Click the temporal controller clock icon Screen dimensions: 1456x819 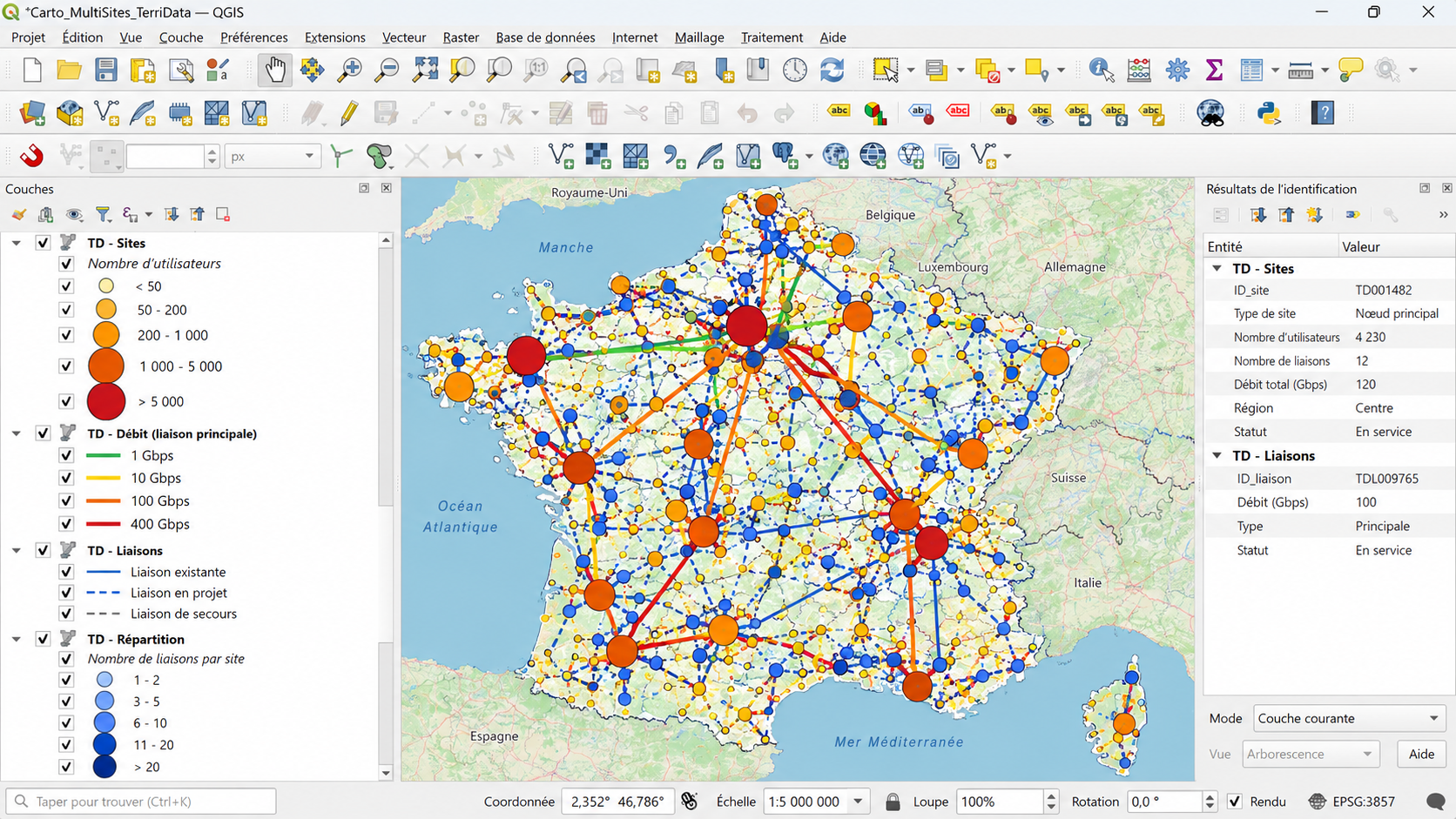794,70
